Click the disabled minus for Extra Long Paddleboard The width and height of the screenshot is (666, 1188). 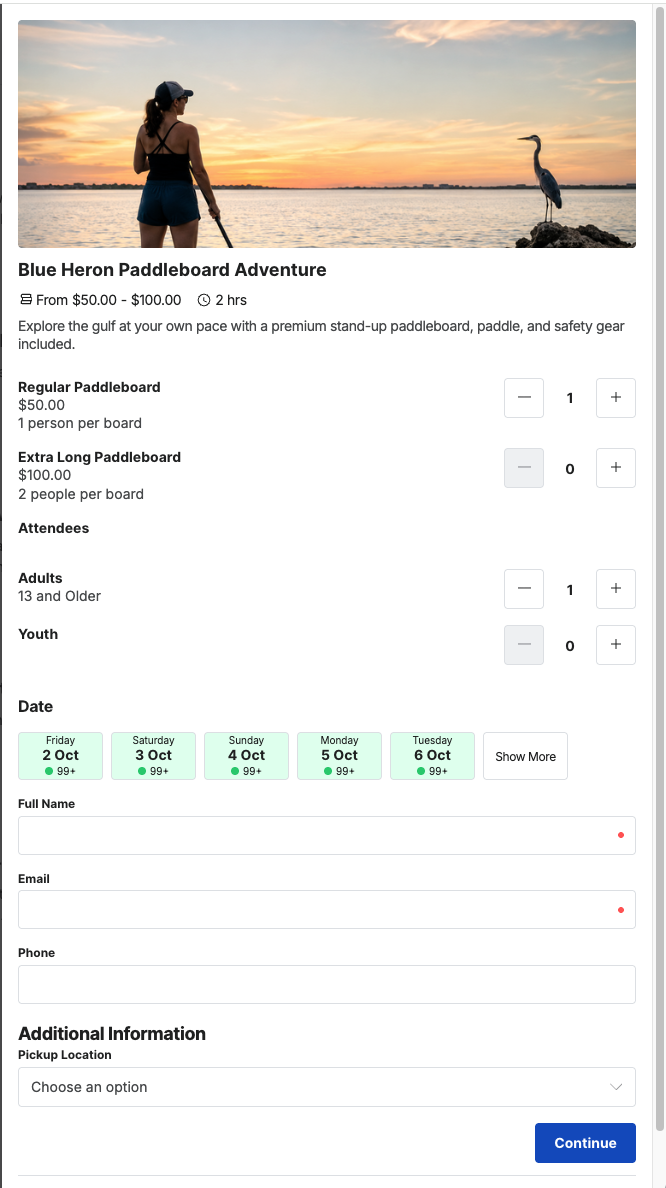pyautogui.click(x=524, y=468)
